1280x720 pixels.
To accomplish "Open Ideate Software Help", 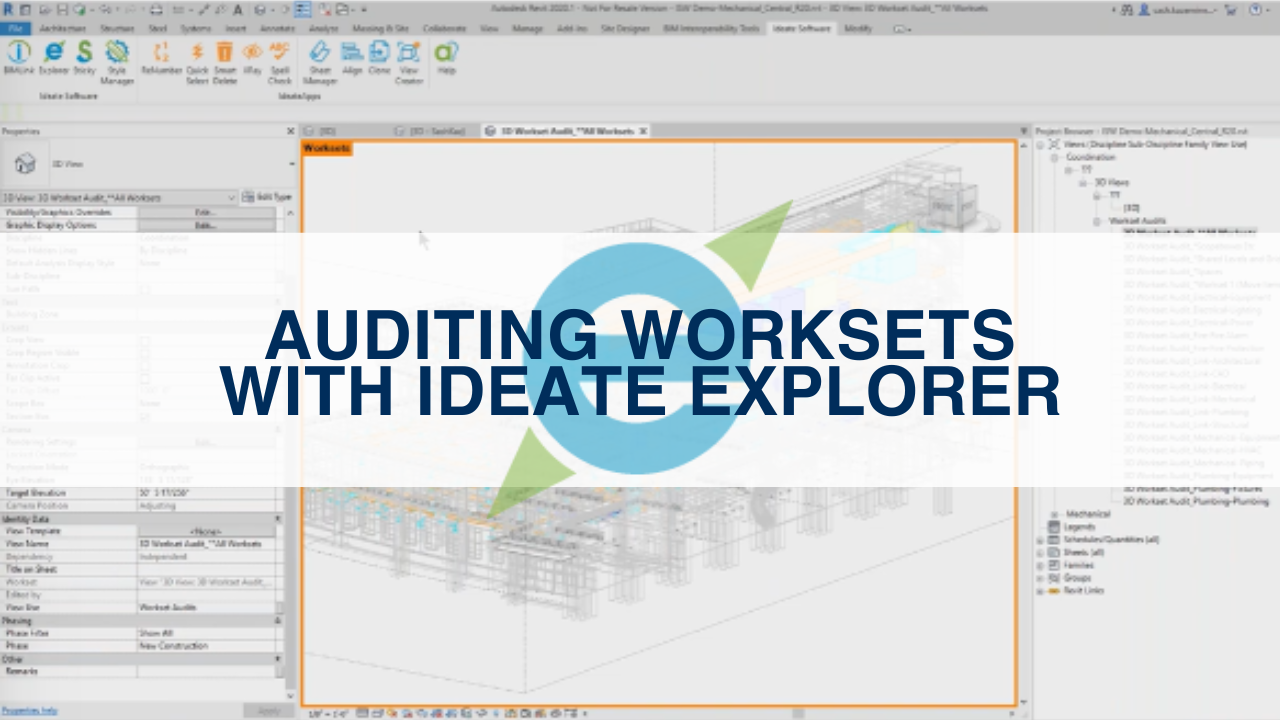I will tap(446, 60).
